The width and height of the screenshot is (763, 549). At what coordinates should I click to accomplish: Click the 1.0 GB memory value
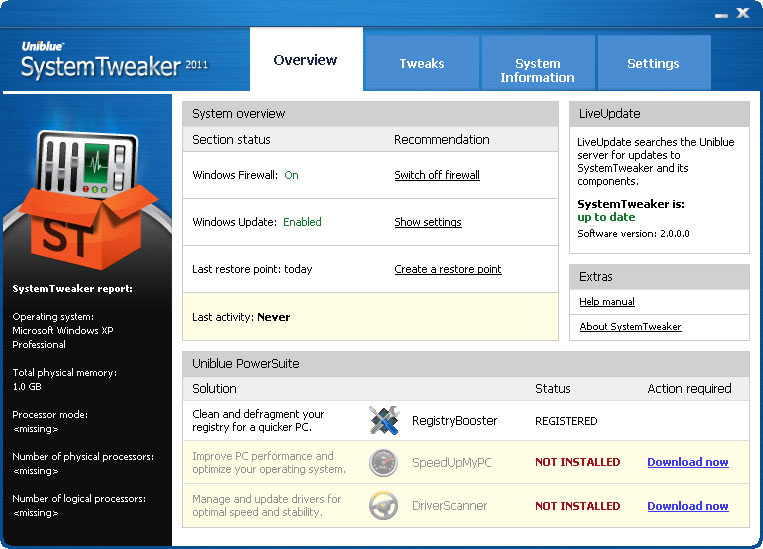click(27, 386)
